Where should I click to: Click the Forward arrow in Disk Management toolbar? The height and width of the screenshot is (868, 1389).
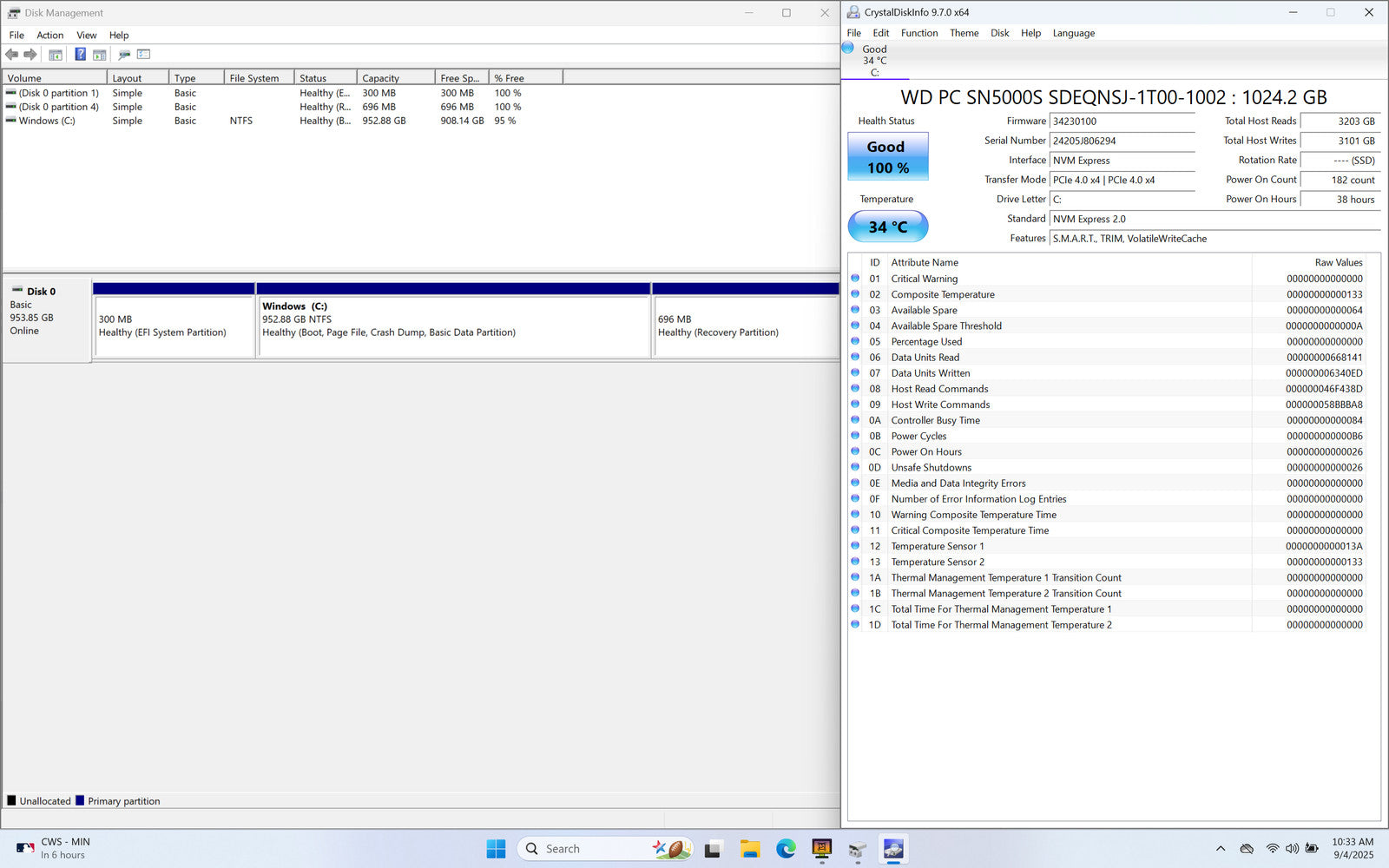click(x=30, y=55)
